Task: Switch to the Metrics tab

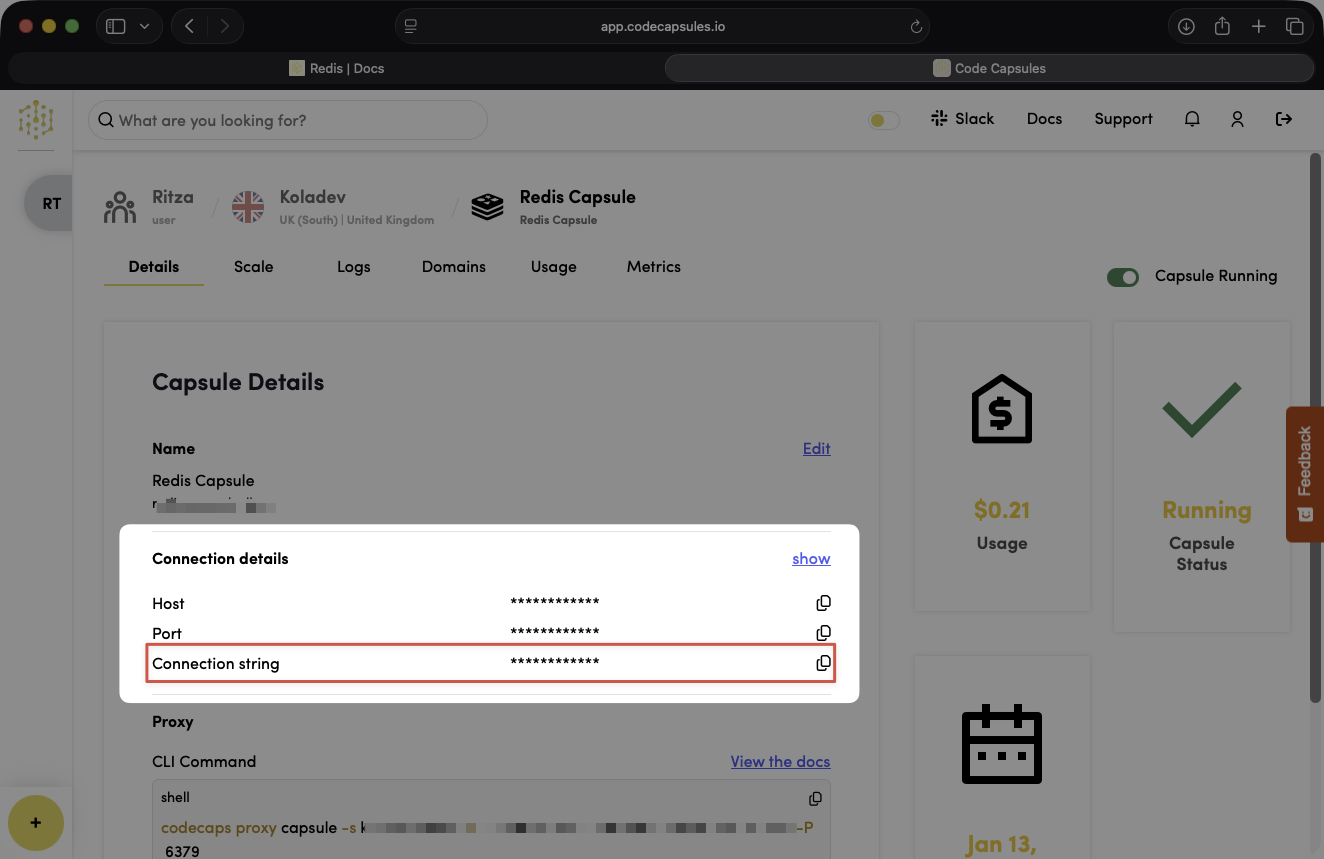Action: tap(653, 267)
